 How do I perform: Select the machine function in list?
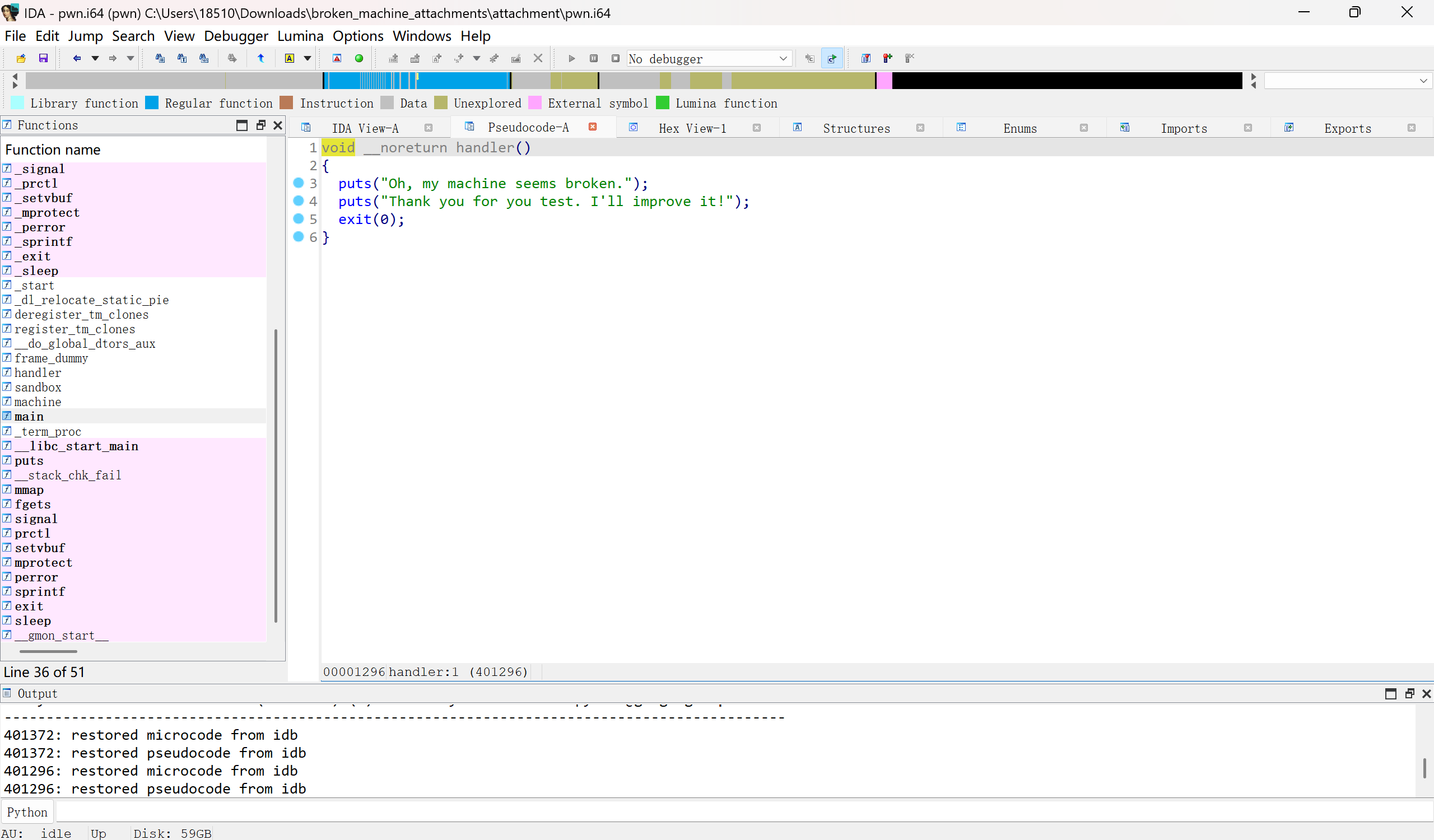tap(38, 402)
